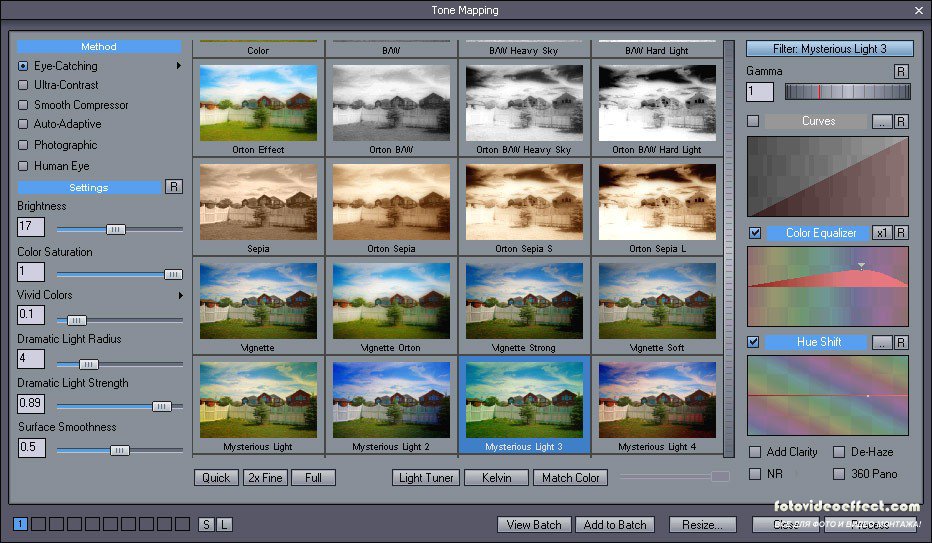Select the Eye-Catching method radio button

coord(23,66)
